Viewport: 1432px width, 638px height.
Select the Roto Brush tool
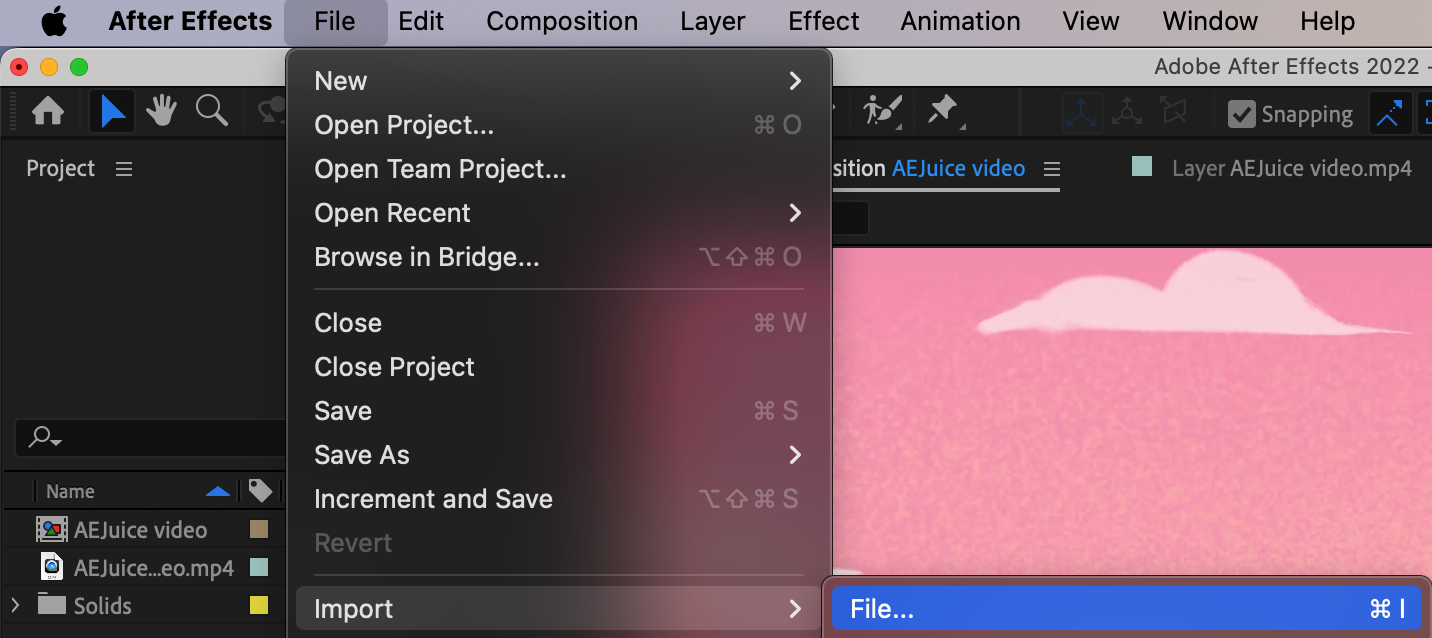point(882,112)
